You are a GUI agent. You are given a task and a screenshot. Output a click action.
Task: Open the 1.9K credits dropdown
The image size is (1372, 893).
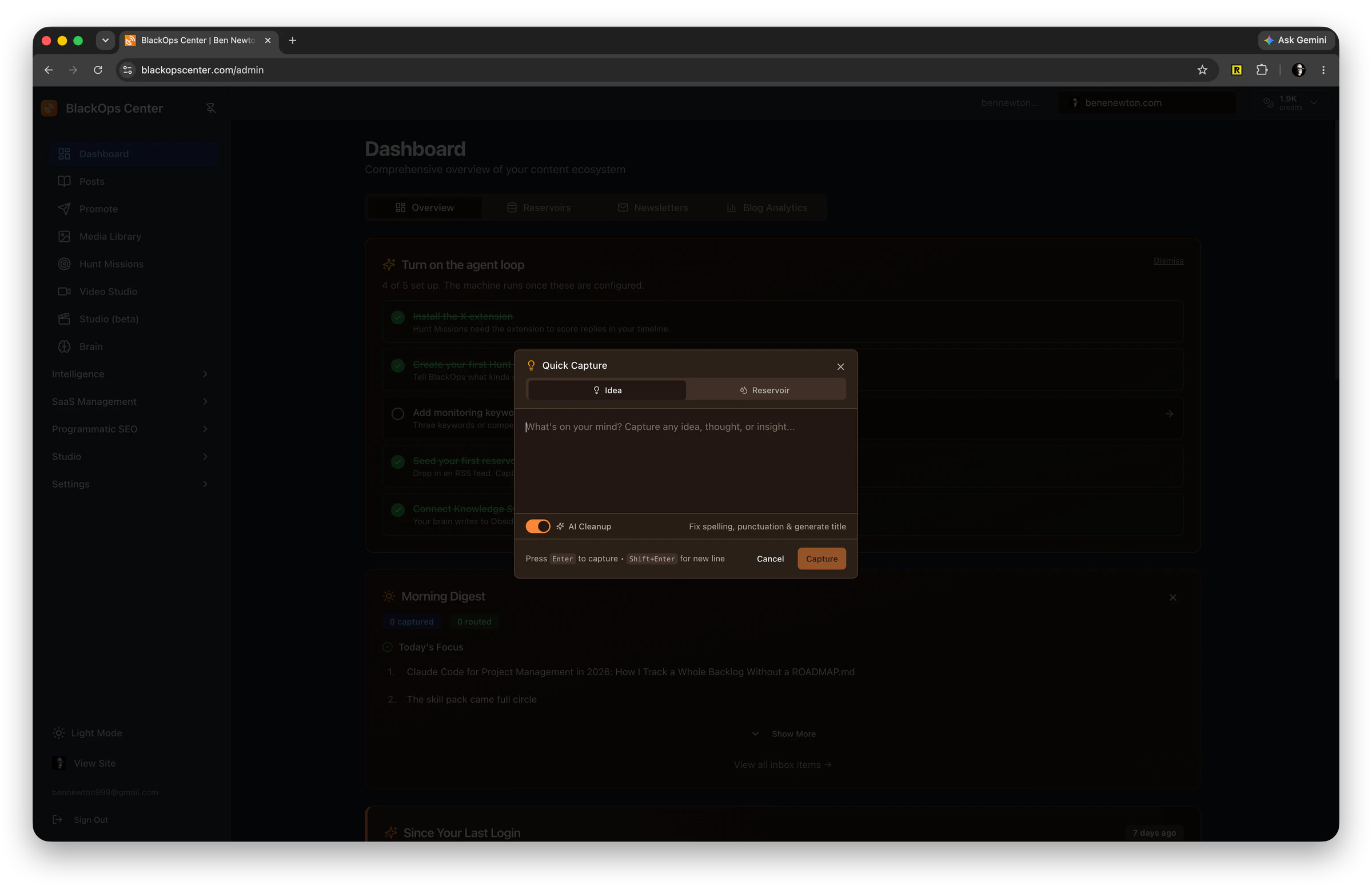(1291, 102)
